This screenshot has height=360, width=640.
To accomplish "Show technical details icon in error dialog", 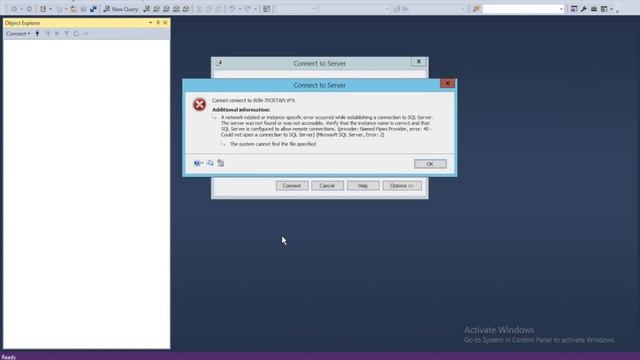I will 220,163.
